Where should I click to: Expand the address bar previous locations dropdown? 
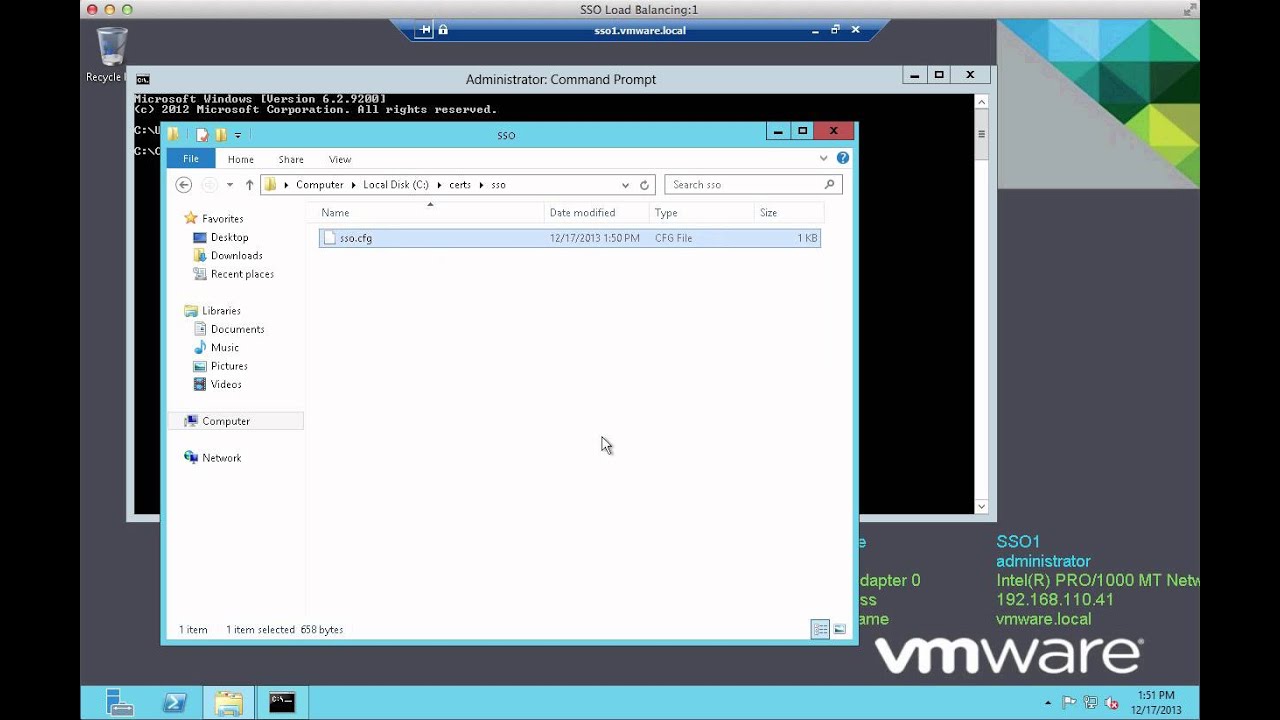(x=626, y=185)
